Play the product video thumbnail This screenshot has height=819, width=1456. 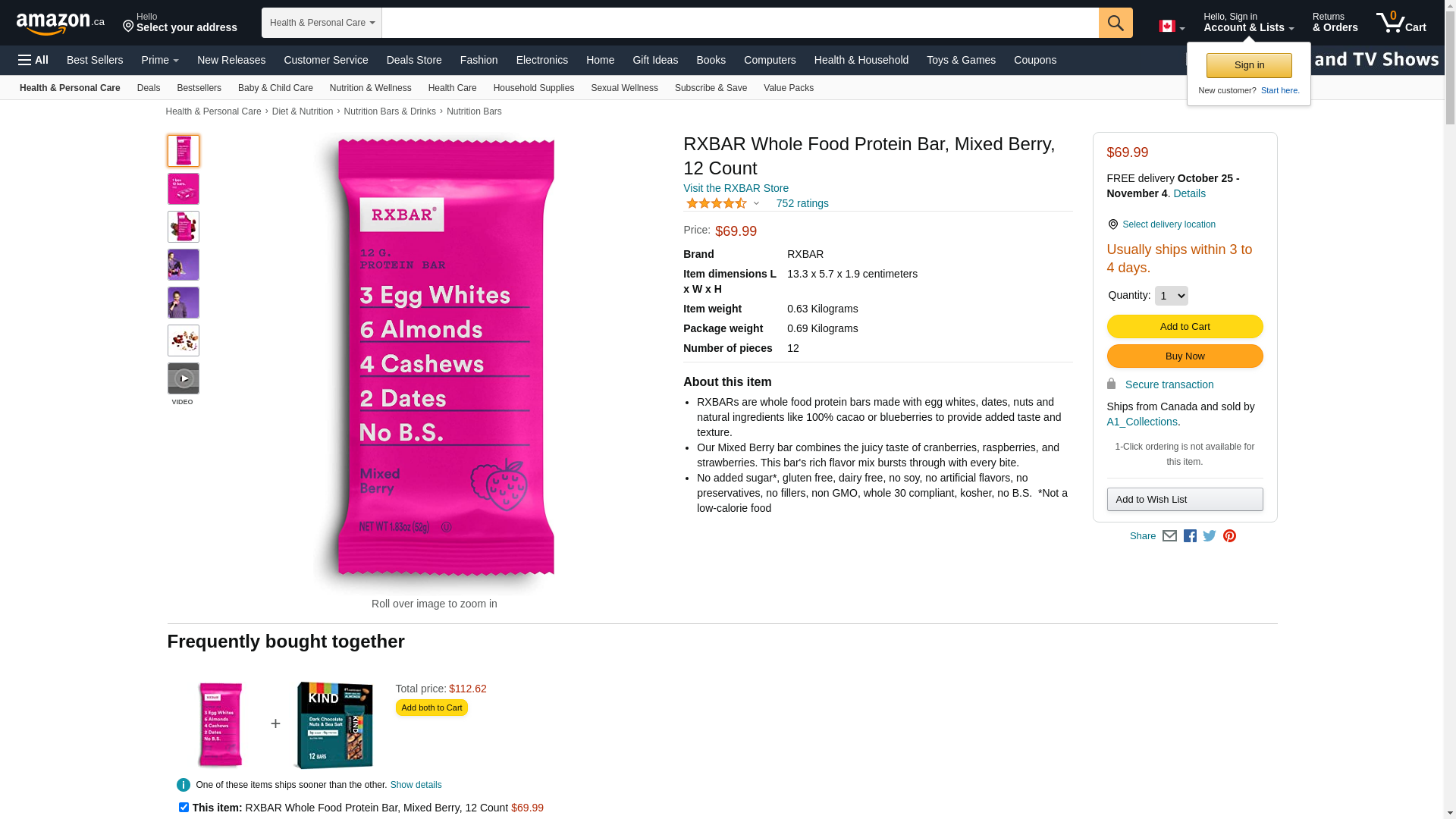point(184,378)
